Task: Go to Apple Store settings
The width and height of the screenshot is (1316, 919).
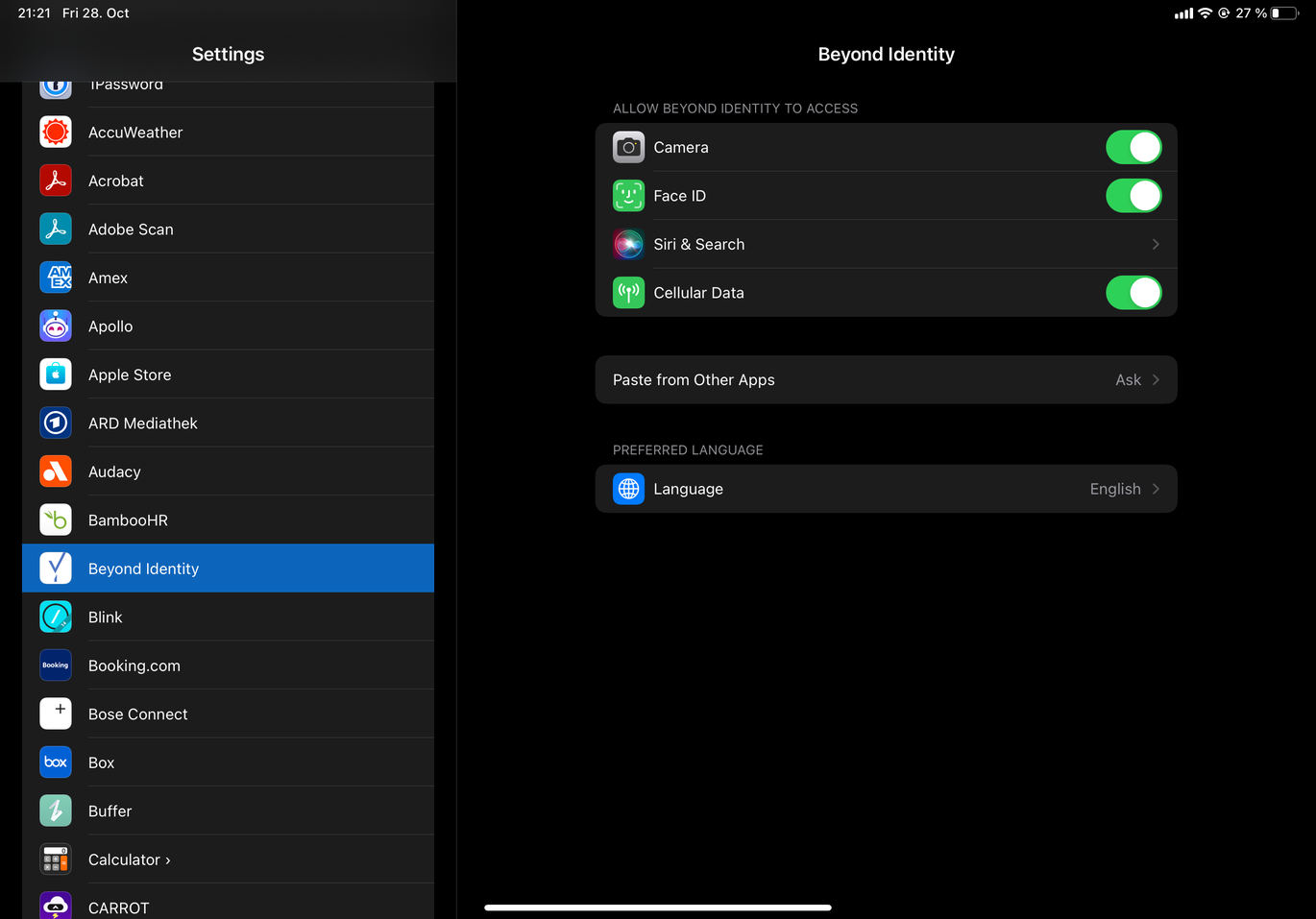Action: pyautogui.click(x=130, y=375)
